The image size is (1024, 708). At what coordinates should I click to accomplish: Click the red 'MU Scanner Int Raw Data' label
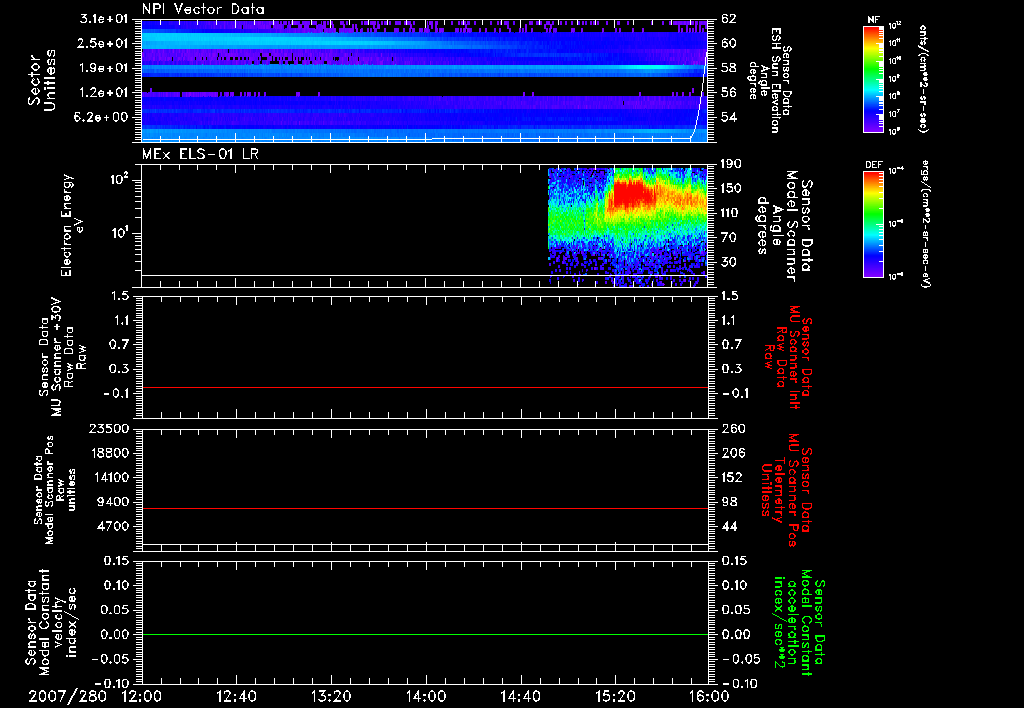(x=788, y=357)
